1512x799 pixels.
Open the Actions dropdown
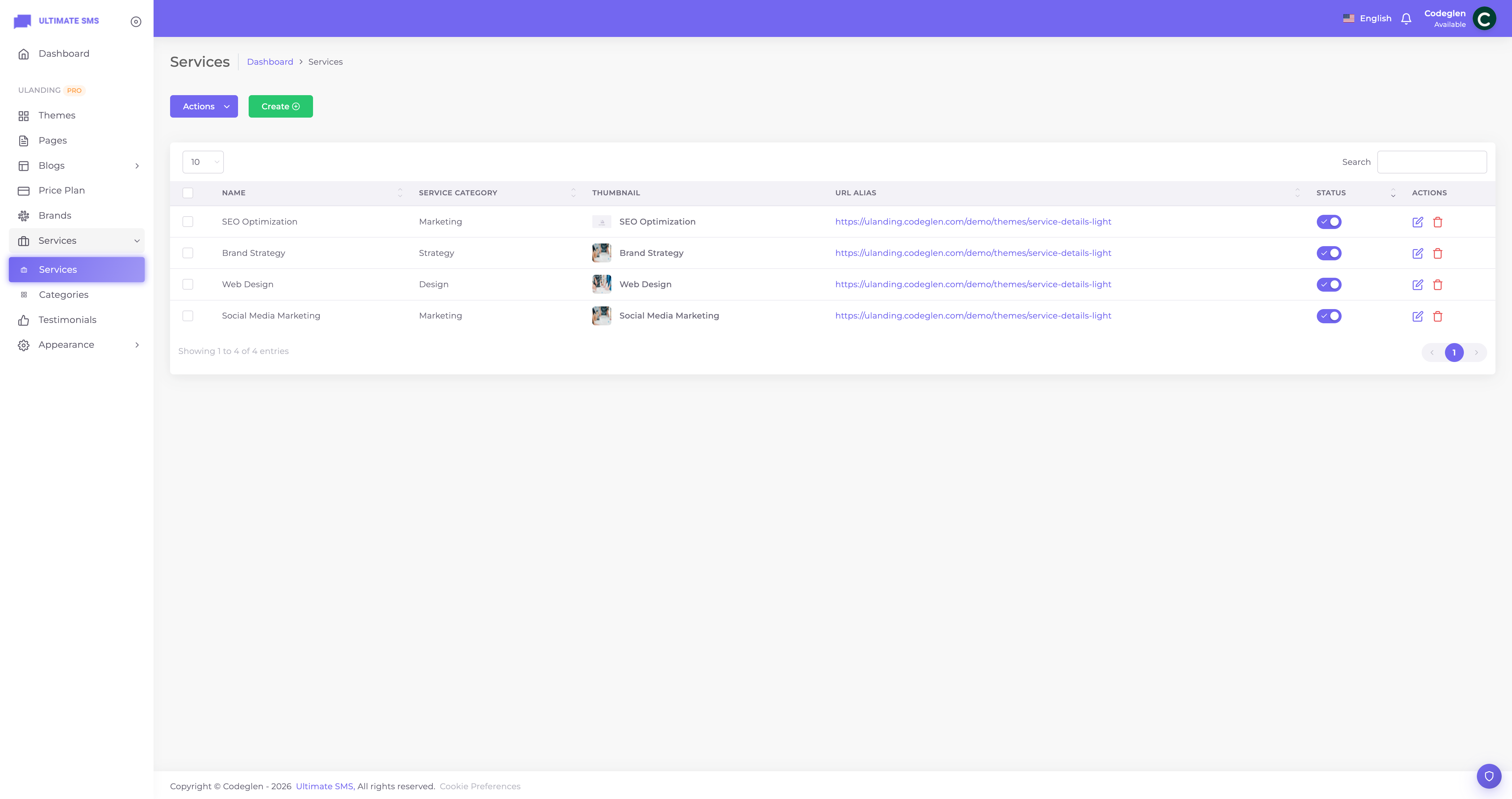[x=204, y=106]
